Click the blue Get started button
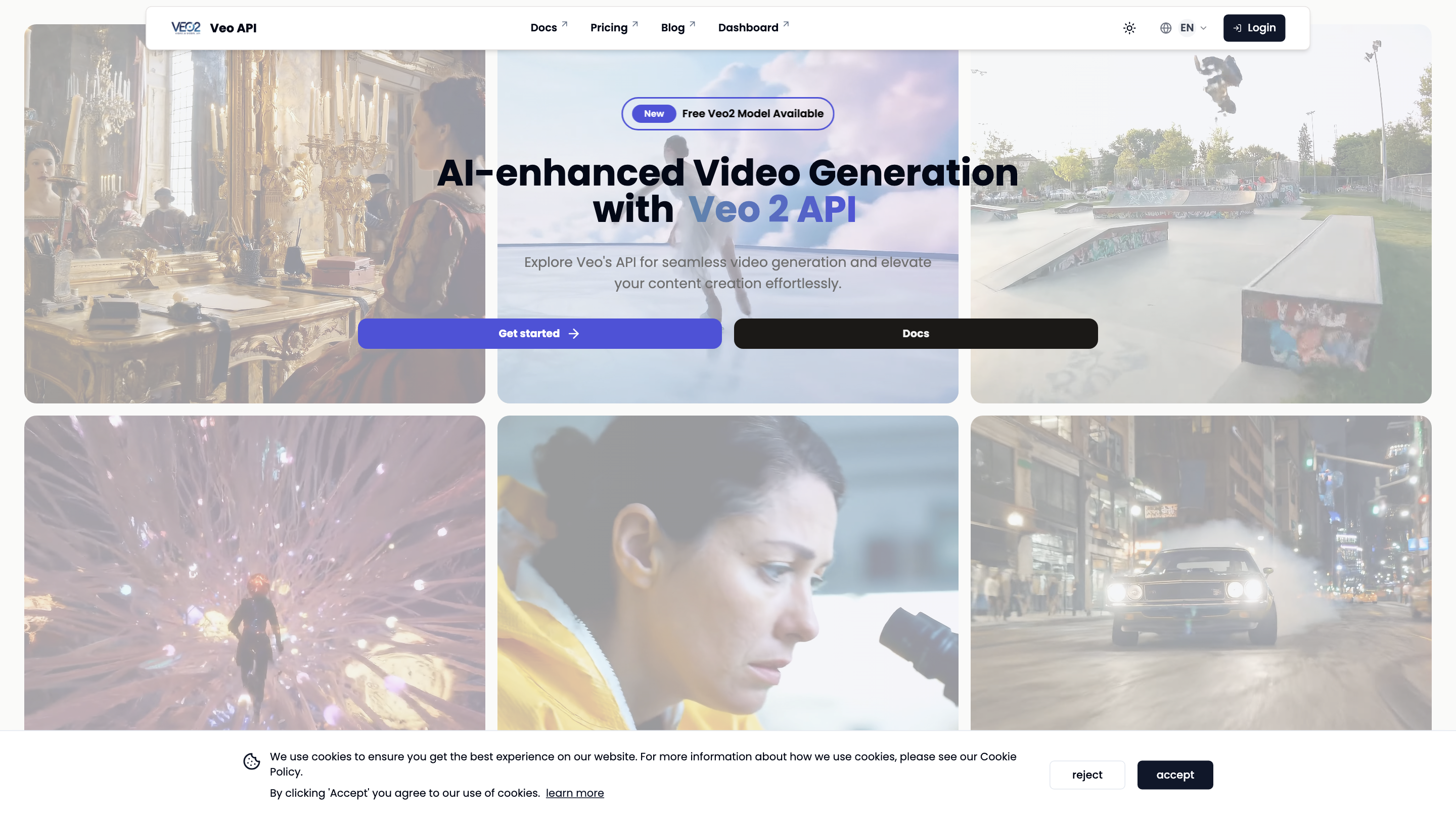 [x=539, y=334]
